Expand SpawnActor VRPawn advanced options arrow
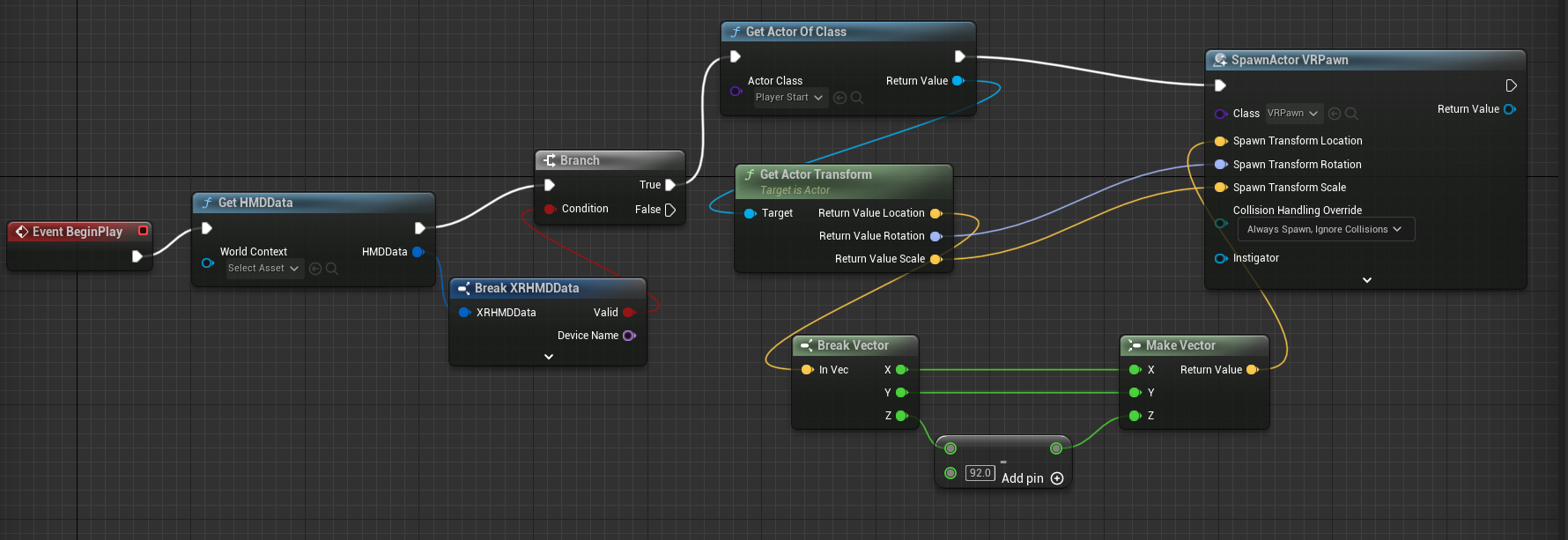The height and width of the screenshot is (540, 1568). pos(1367,280)
